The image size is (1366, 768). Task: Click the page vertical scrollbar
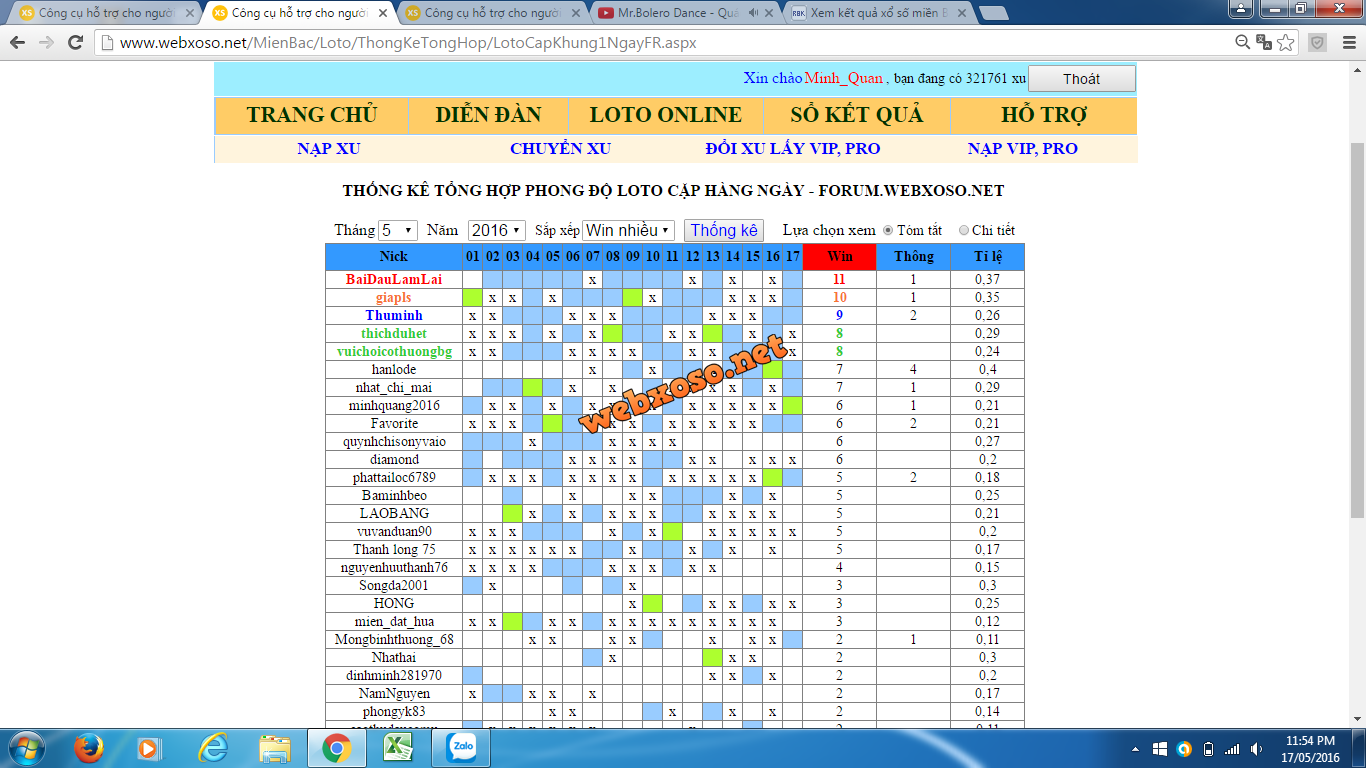point(1357,330)
